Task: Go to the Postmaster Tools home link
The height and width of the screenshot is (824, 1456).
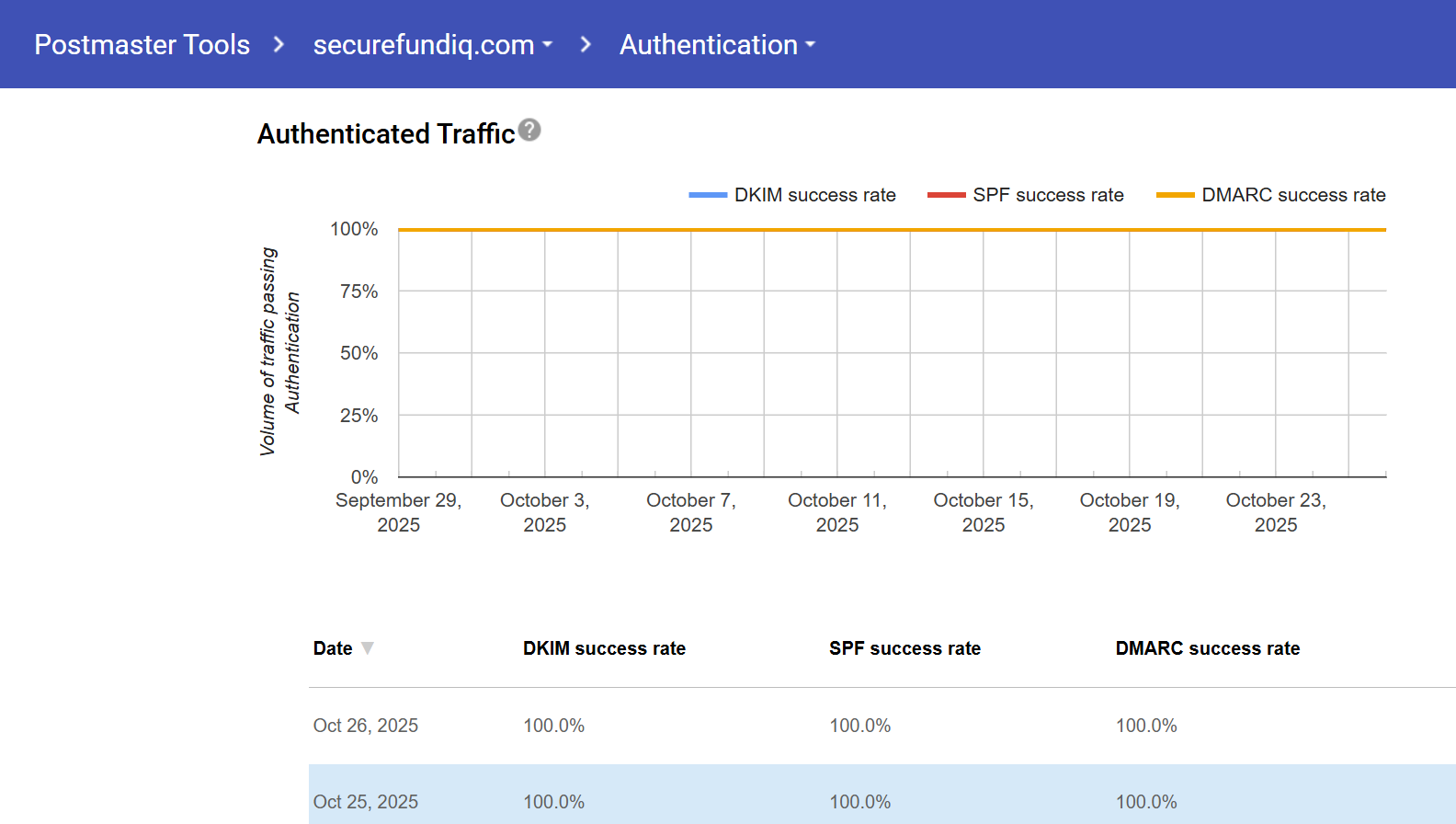Action: [142, 44]
